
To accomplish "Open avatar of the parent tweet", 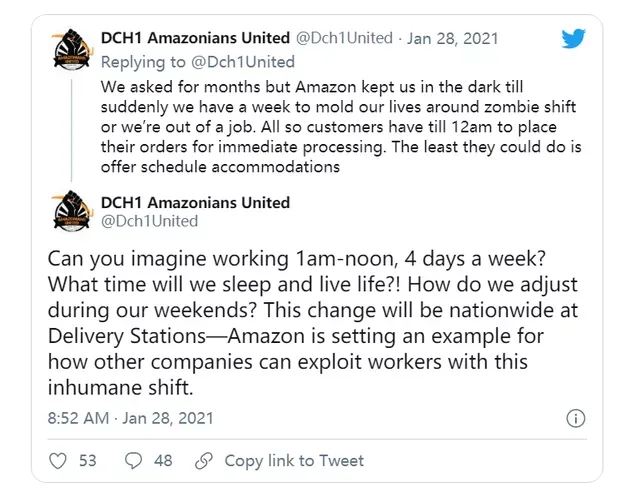I will (72, 49).
